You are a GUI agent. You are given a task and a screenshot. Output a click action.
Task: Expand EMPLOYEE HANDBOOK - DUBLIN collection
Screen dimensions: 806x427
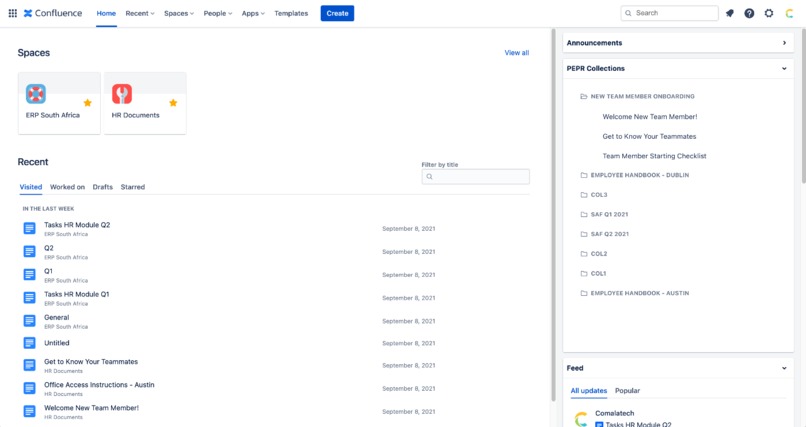point(640,175)
